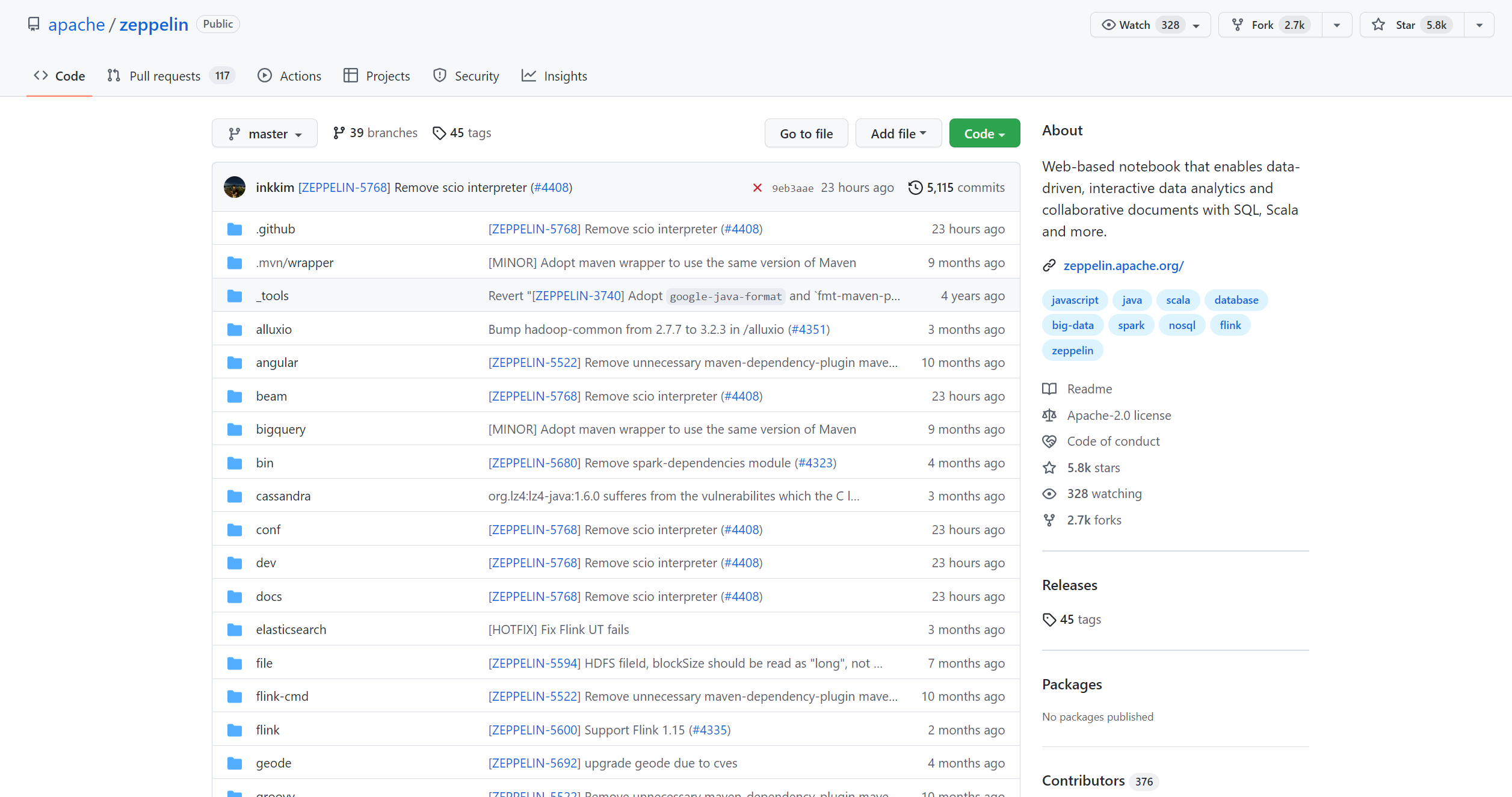Image resolution: width=1512 pixels, height=797 pixels.
Task: Open the Watch notifications dropdown arrow
Action: point(1197,25)
